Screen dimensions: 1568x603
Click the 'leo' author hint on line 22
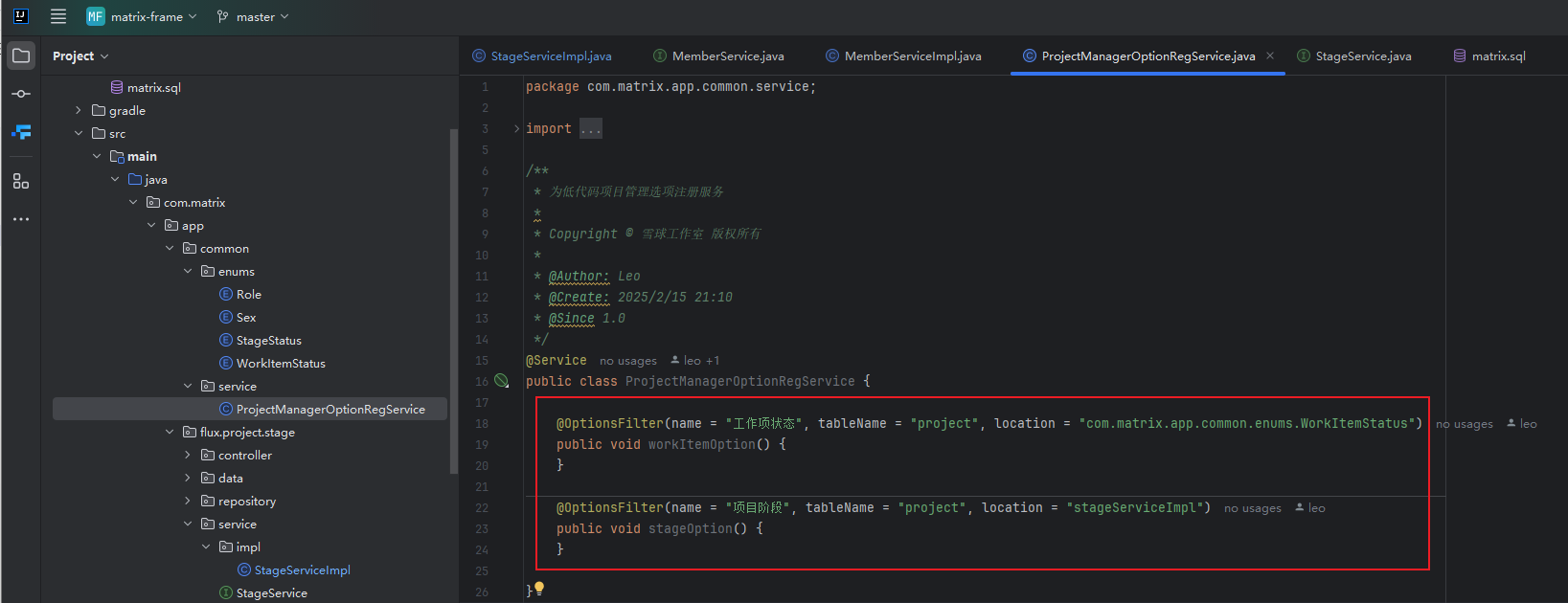coord(1310,508)
